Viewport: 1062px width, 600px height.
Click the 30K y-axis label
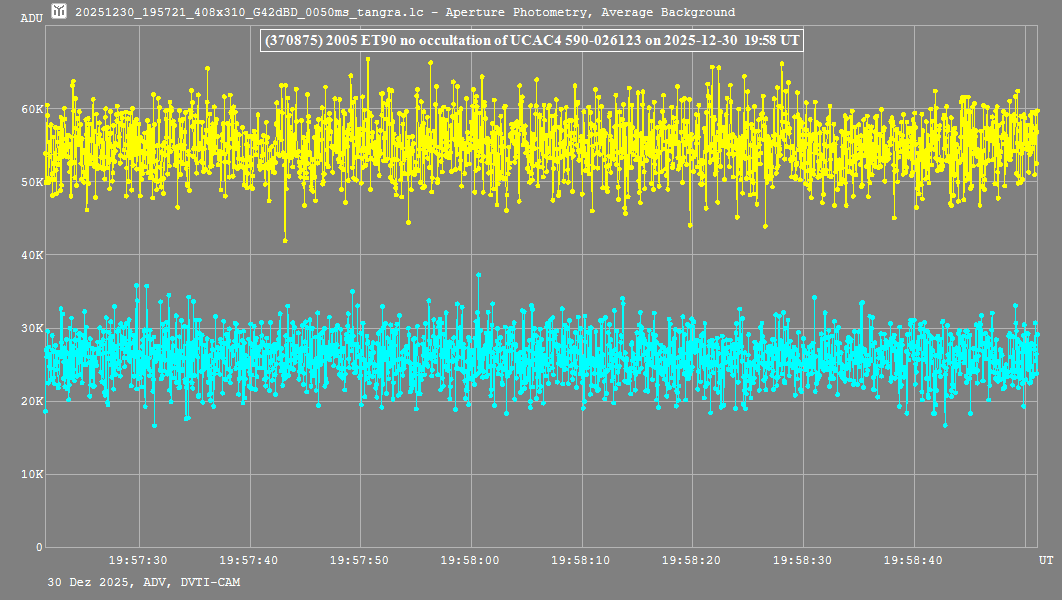pos(31,328)
